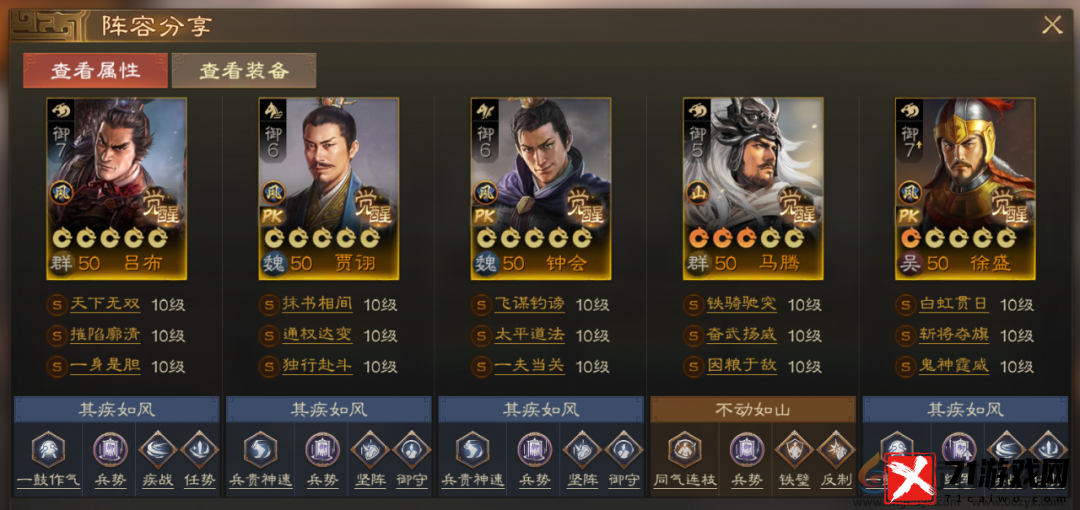Close the 阵容分享 dialog
1080x510 pixels.
1052,26
